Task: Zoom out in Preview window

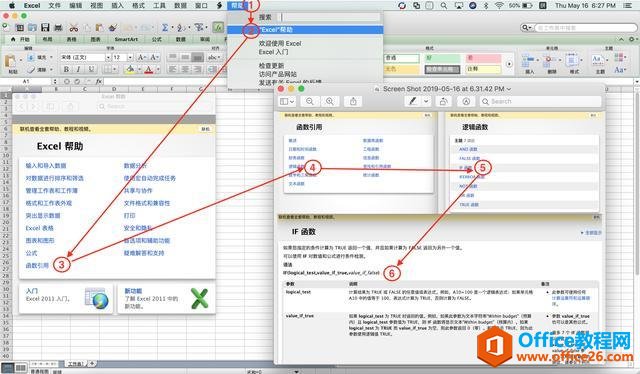Action: pyautogui.click(x=310, y=101)
